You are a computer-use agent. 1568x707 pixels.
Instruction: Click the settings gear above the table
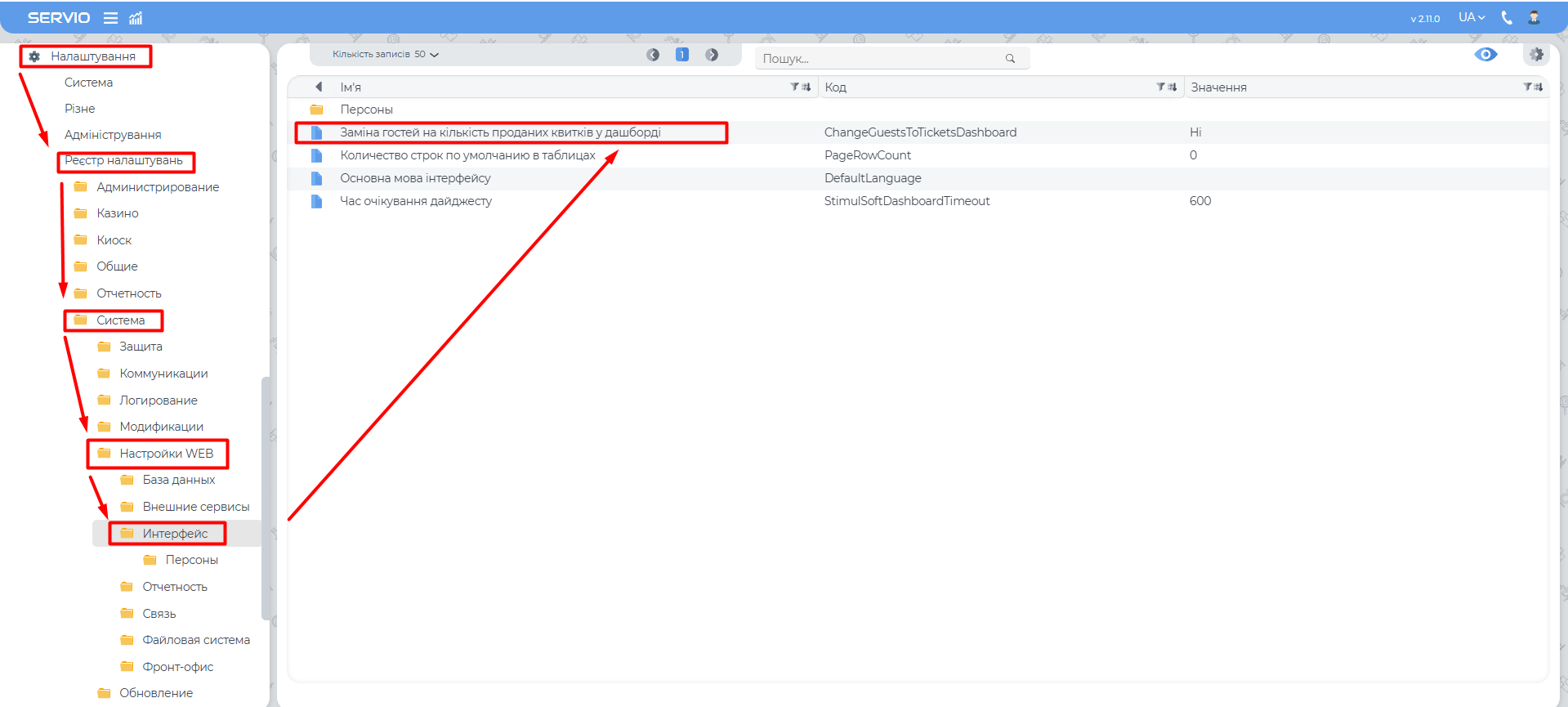point(1536,55)
